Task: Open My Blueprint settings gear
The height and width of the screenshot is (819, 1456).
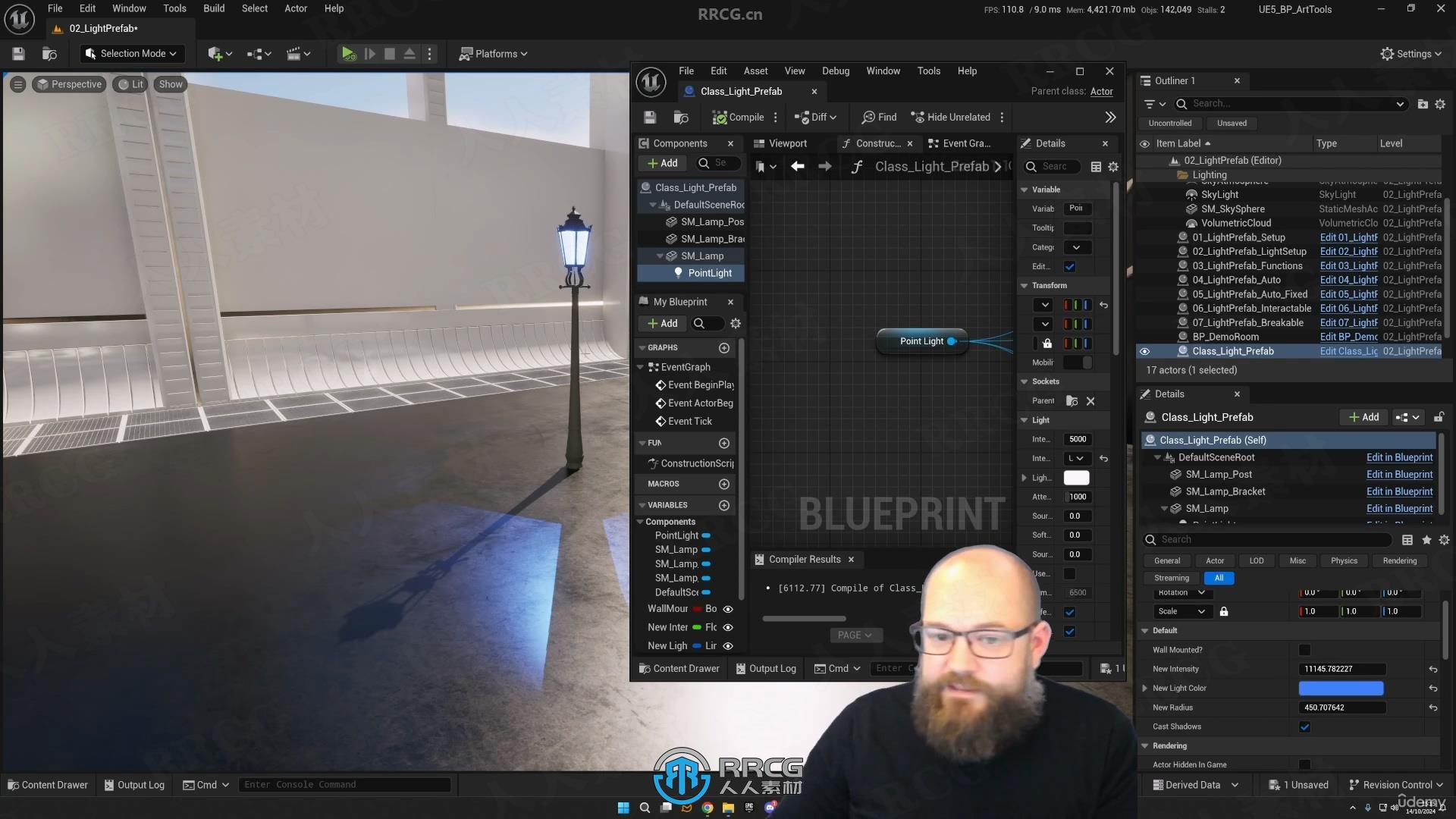Action: click(x=735, y=324)
